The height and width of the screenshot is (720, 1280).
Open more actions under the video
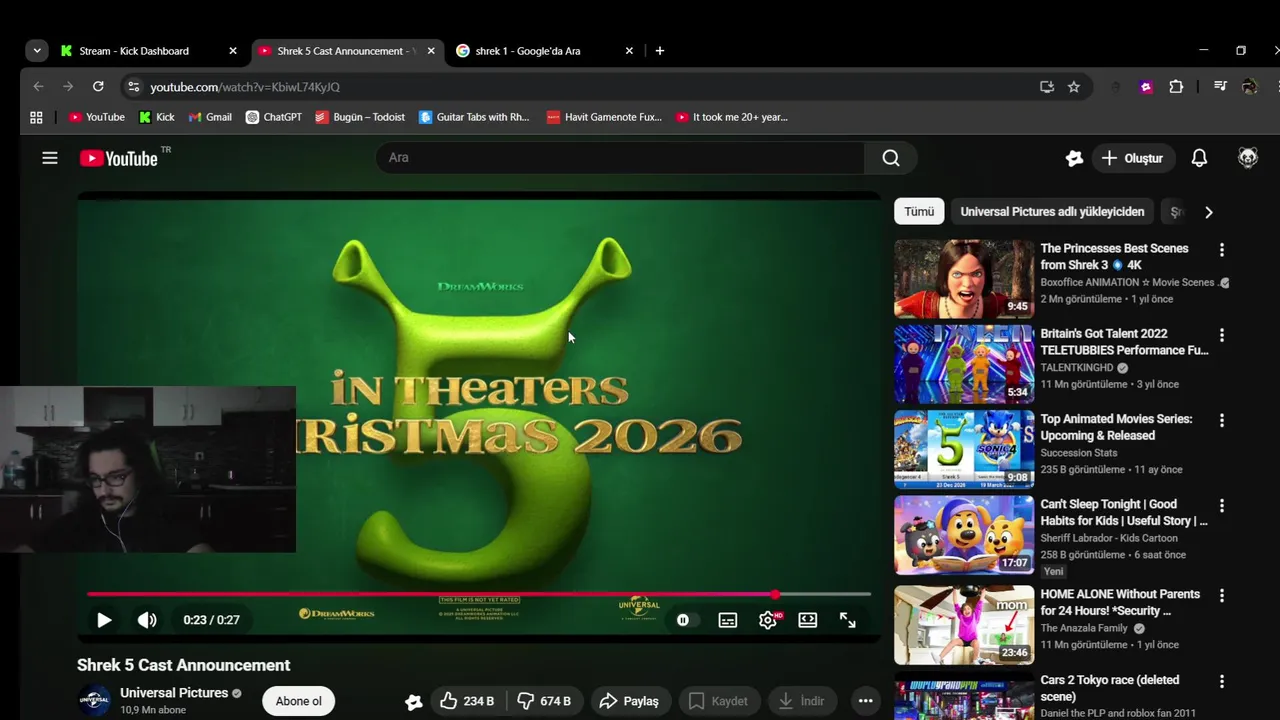[x=866, y=701]
